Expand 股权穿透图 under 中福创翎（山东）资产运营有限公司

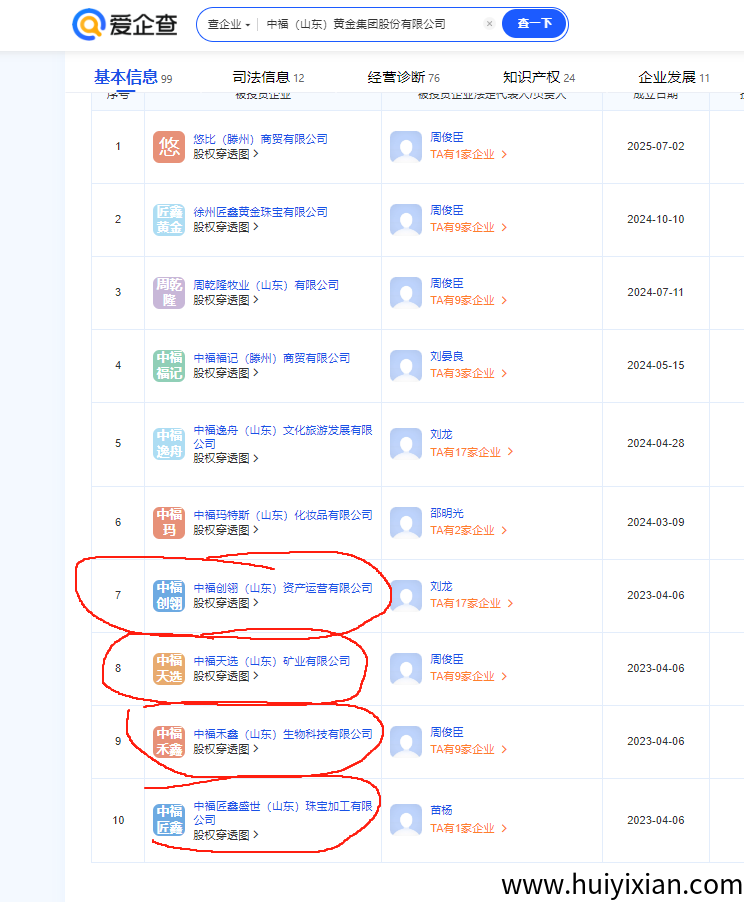tap(225, 603)
